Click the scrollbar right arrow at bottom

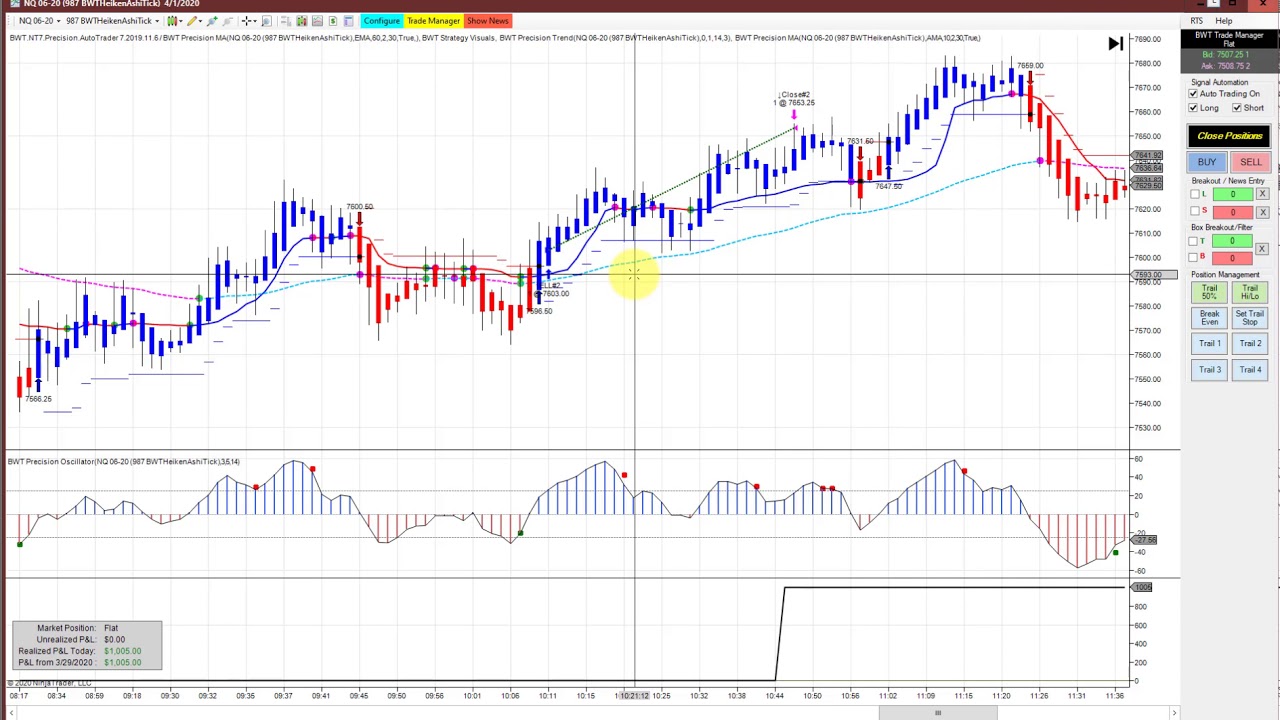(x=1174, y=713)
